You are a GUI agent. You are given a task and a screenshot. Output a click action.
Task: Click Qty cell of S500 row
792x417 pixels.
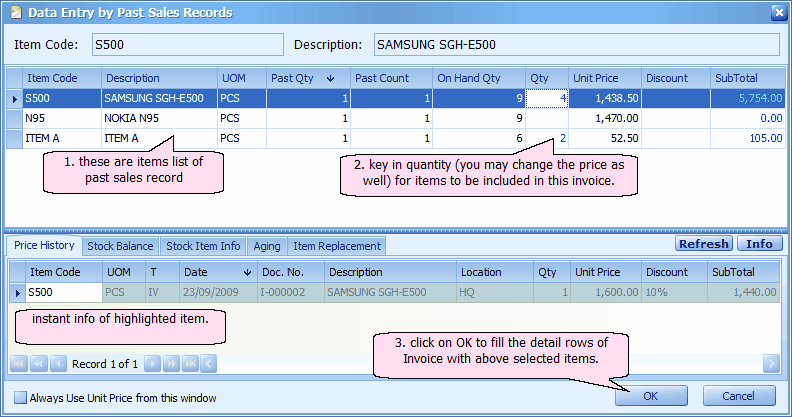[x=547, y=98]
